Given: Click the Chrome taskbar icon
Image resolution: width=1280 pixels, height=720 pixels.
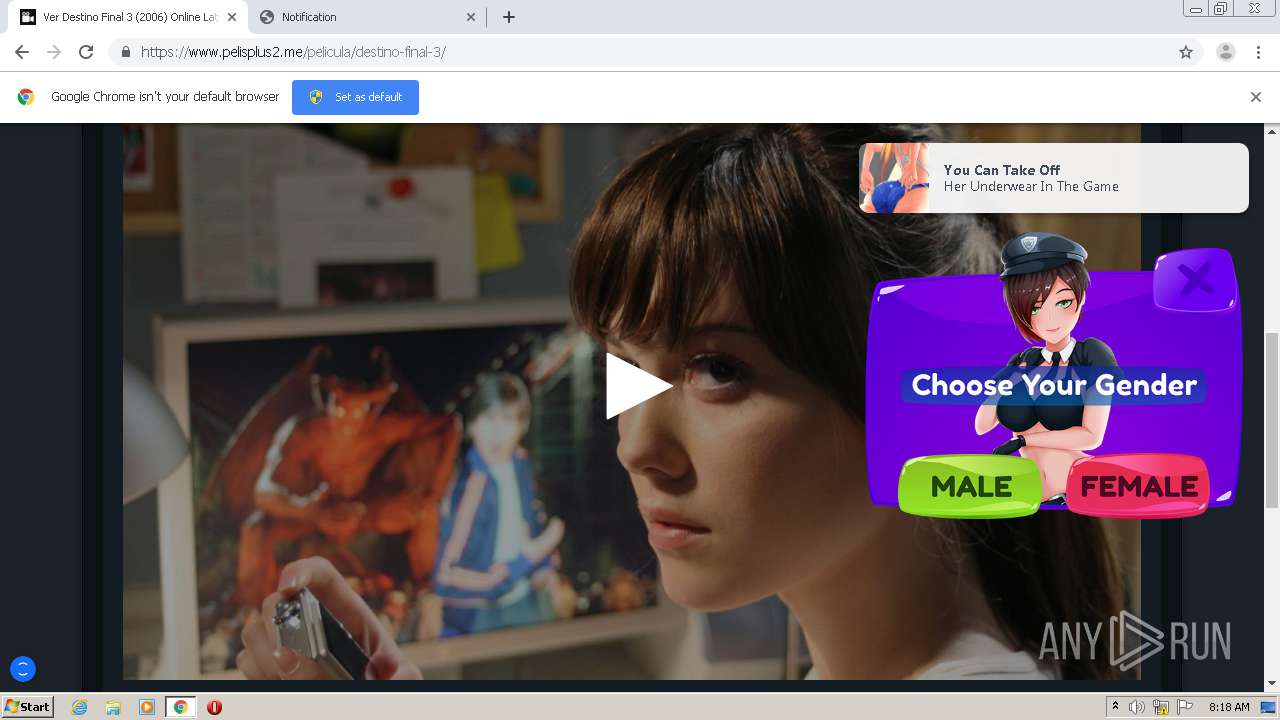Looking at the screenshot, I should [x=180, y=707].
